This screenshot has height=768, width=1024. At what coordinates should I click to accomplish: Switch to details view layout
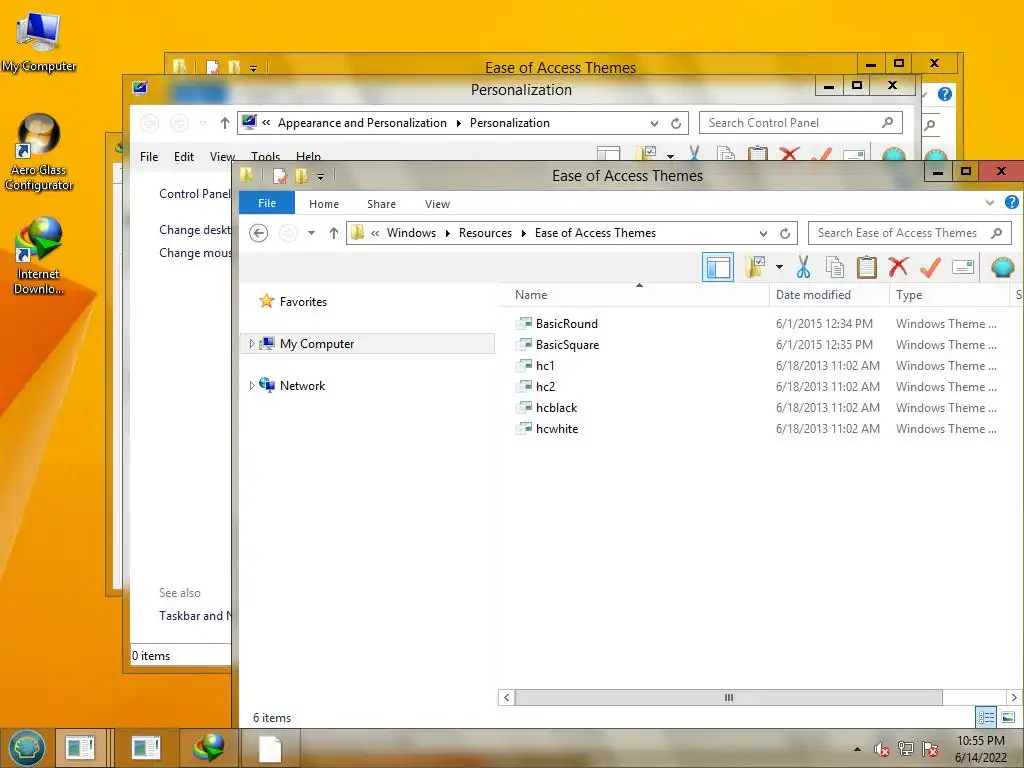[x=986, y=717]
